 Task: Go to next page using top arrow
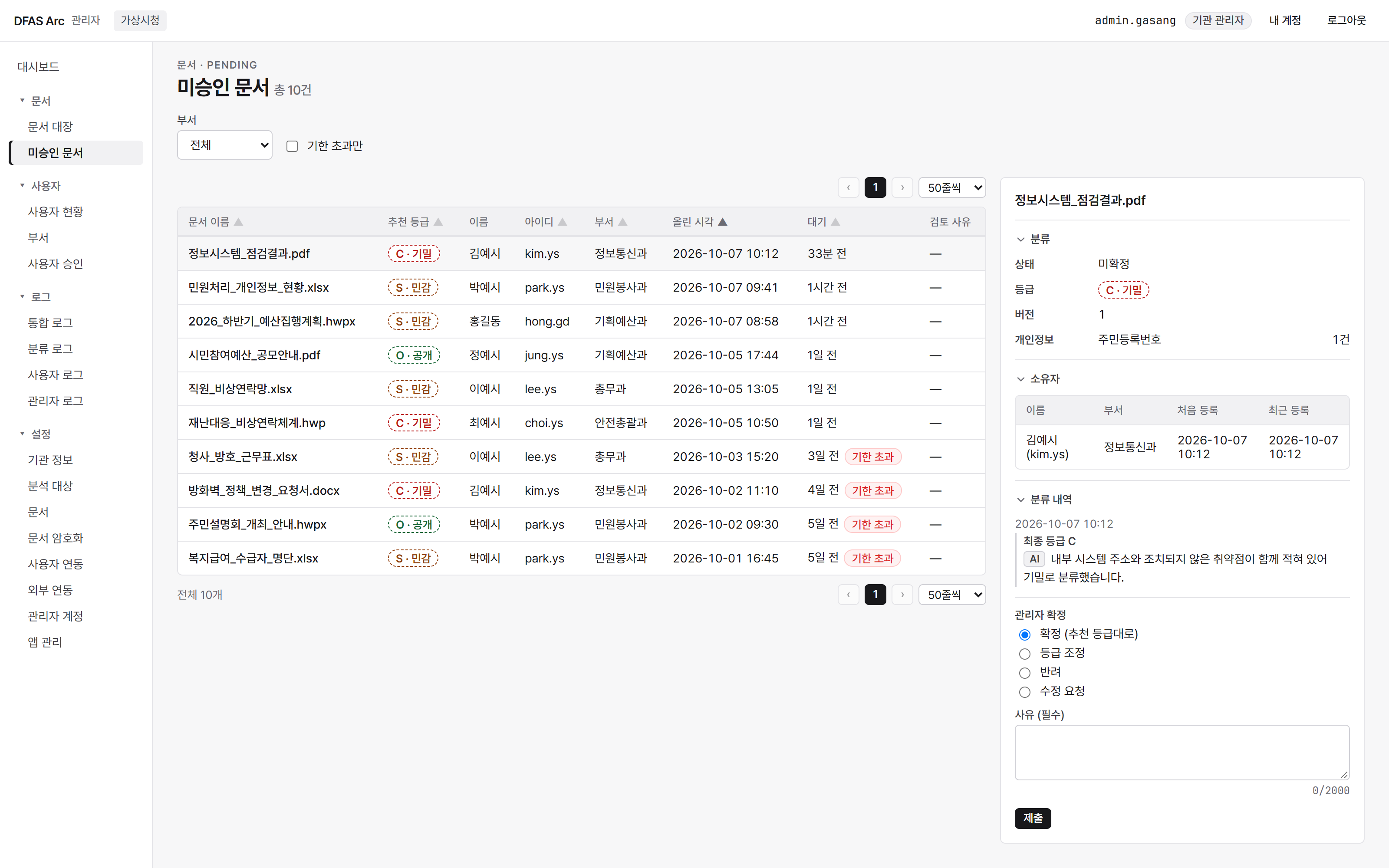point(902,188)
